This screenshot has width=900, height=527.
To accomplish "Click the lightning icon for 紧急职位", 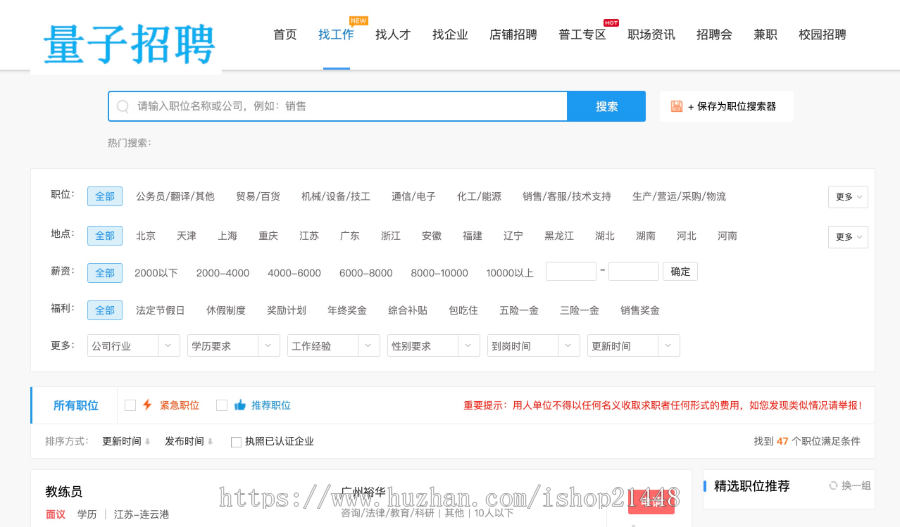I will tap(147, 405).
